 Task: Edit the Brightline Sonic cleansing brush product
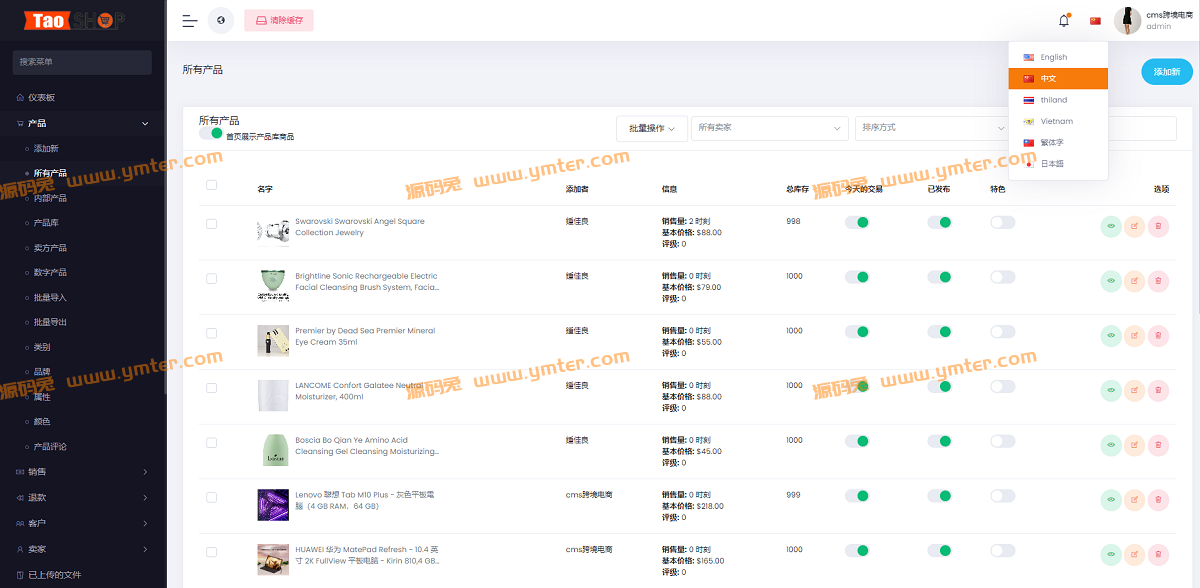pyautogui.click(x=1135, y=282)
